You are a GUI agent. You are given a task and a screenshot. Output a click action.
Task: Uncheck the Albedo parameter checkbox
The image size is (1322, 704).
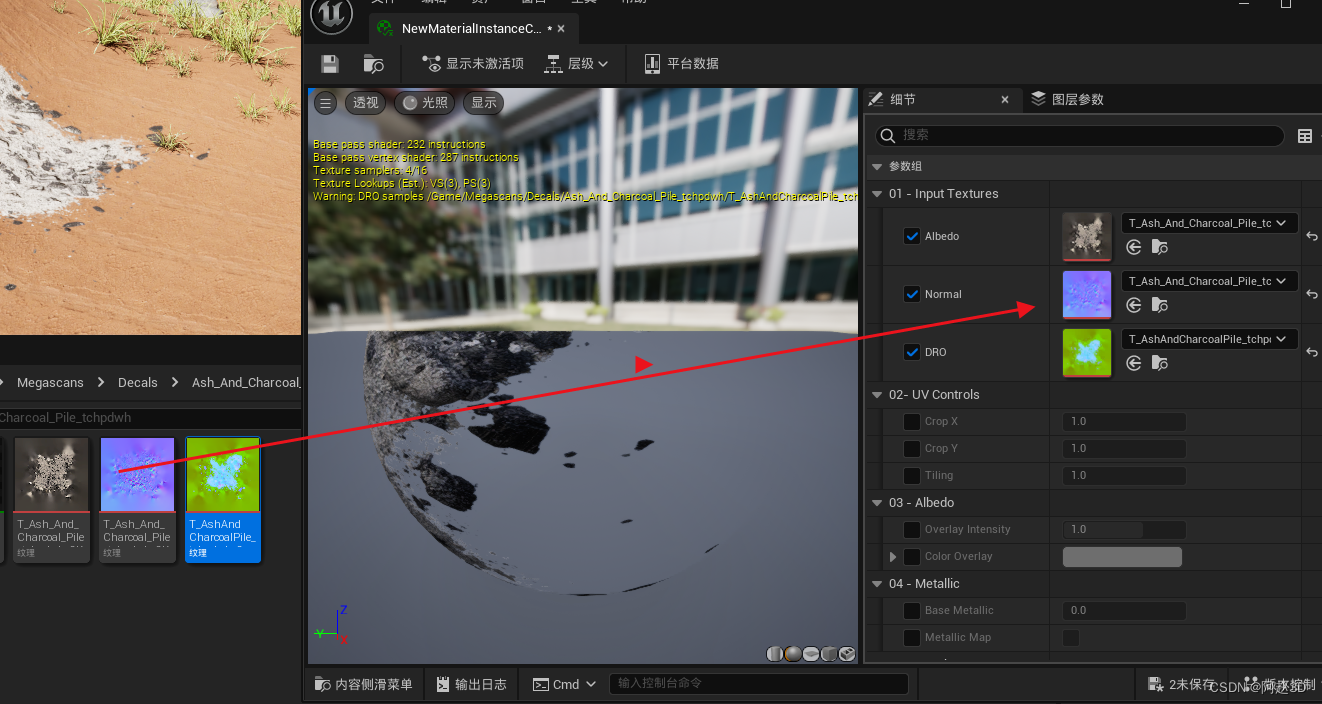pos(911,236)
